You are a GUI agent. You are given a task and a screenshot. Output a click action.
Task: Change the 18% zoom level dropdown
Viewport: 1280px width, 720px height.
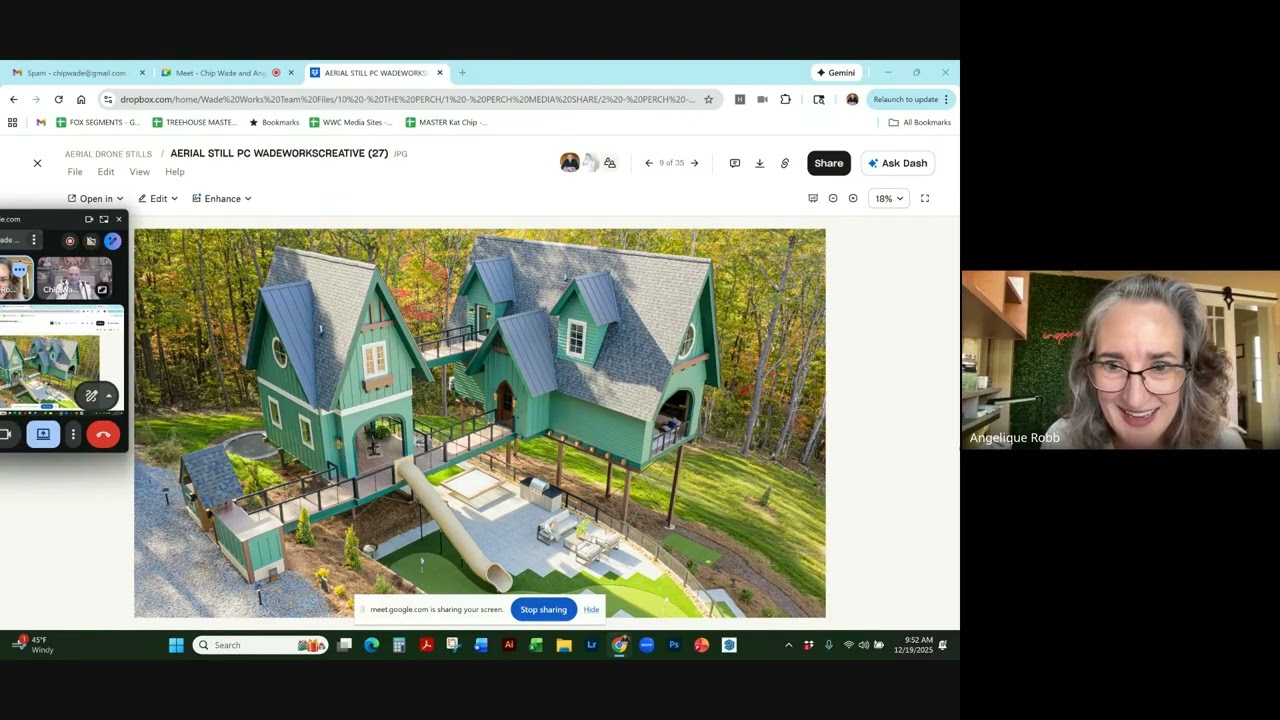tap(889, 198)
